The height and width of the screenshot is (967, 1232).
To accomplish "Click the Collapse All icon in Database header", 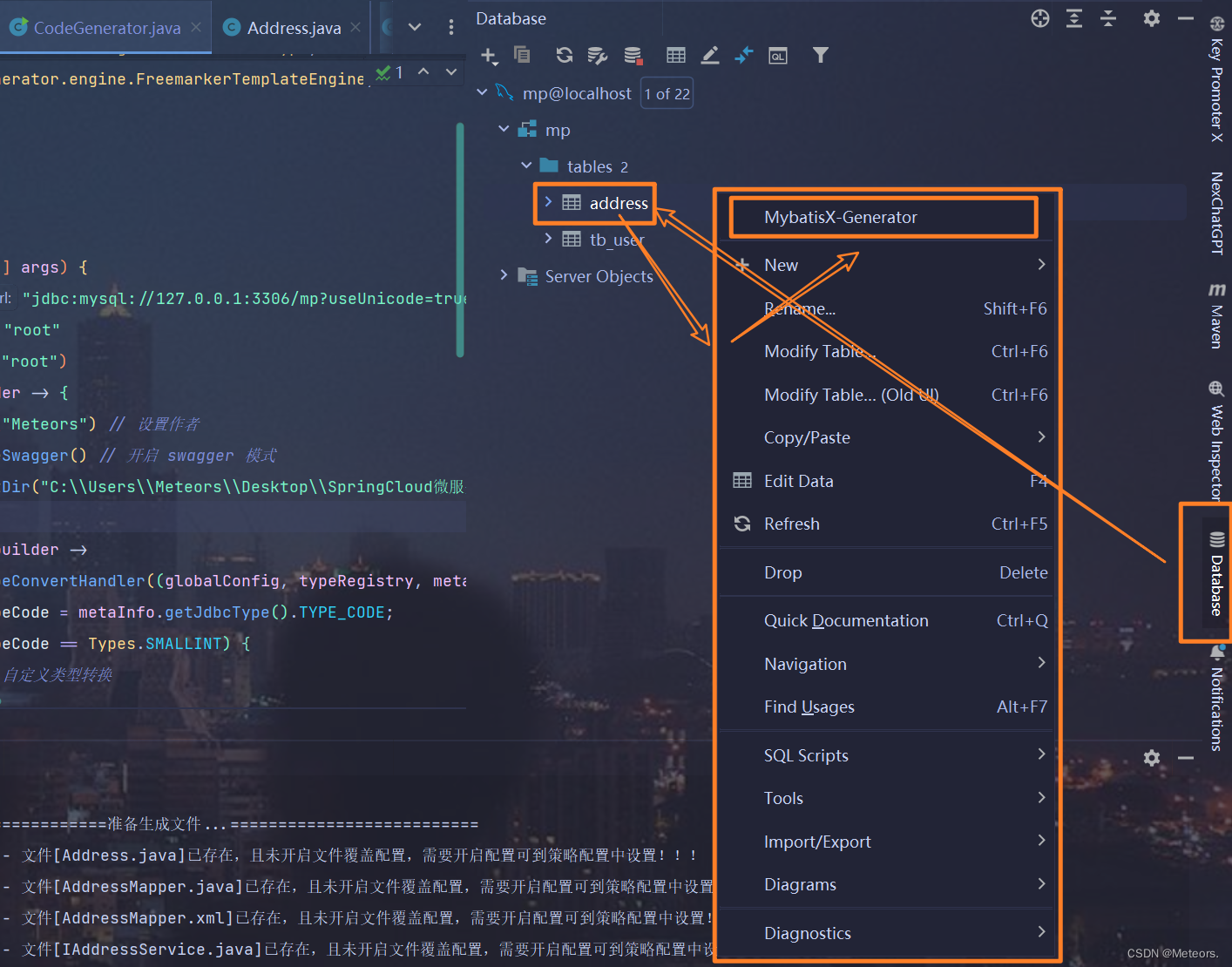I will tap(1108, 18).
